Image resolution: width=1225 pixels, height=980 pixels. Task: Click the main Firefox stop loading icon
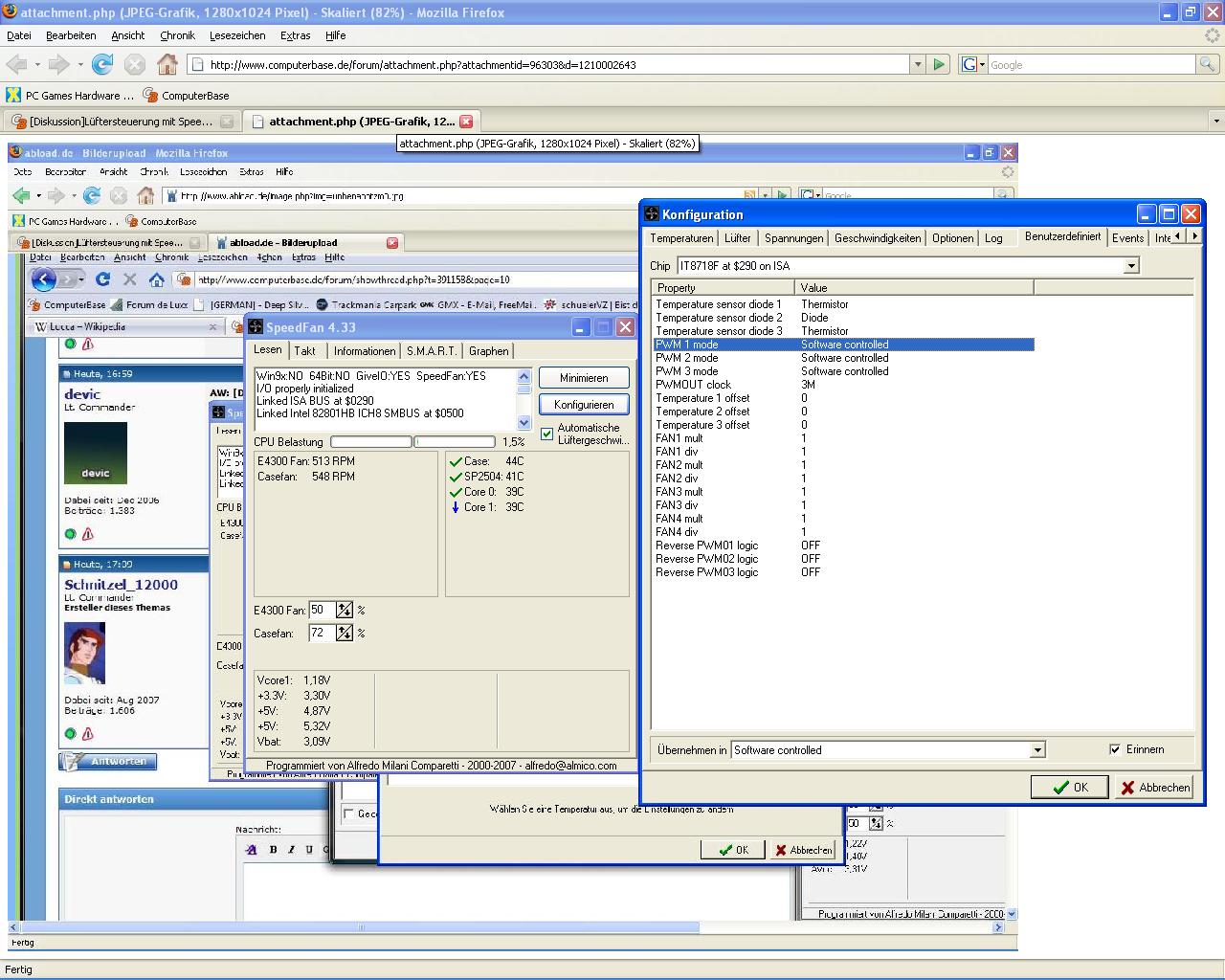pos(135,64)
